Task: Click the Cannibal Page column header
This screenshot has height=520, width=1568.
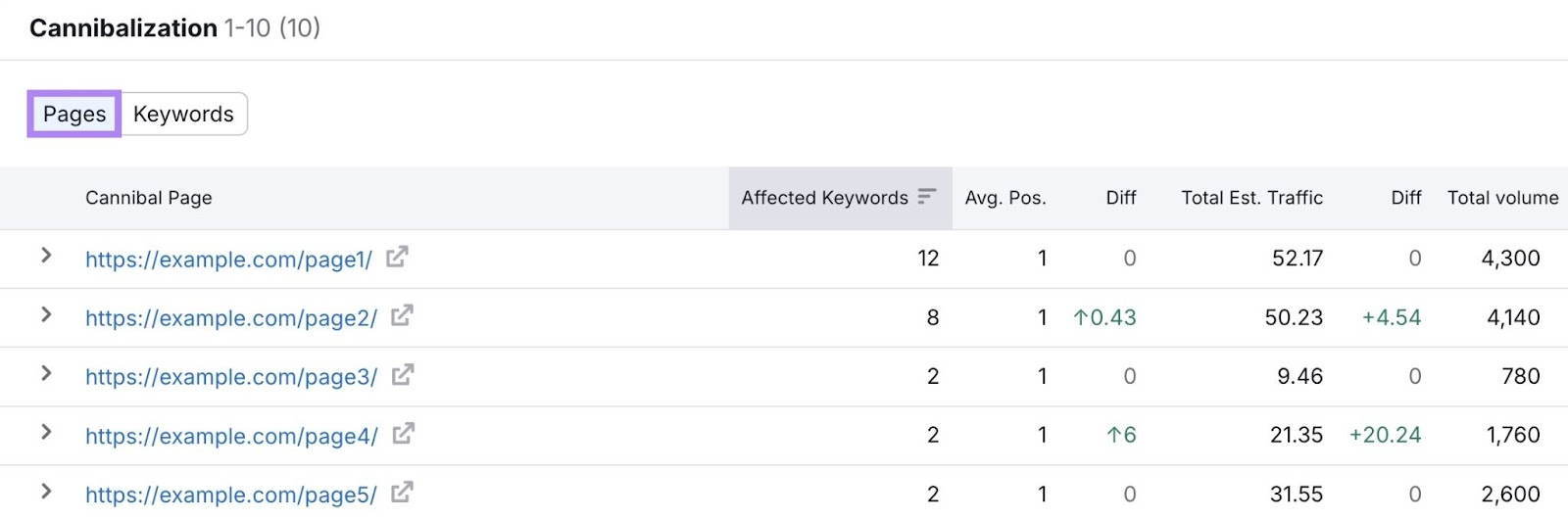Action: point(148,198)
